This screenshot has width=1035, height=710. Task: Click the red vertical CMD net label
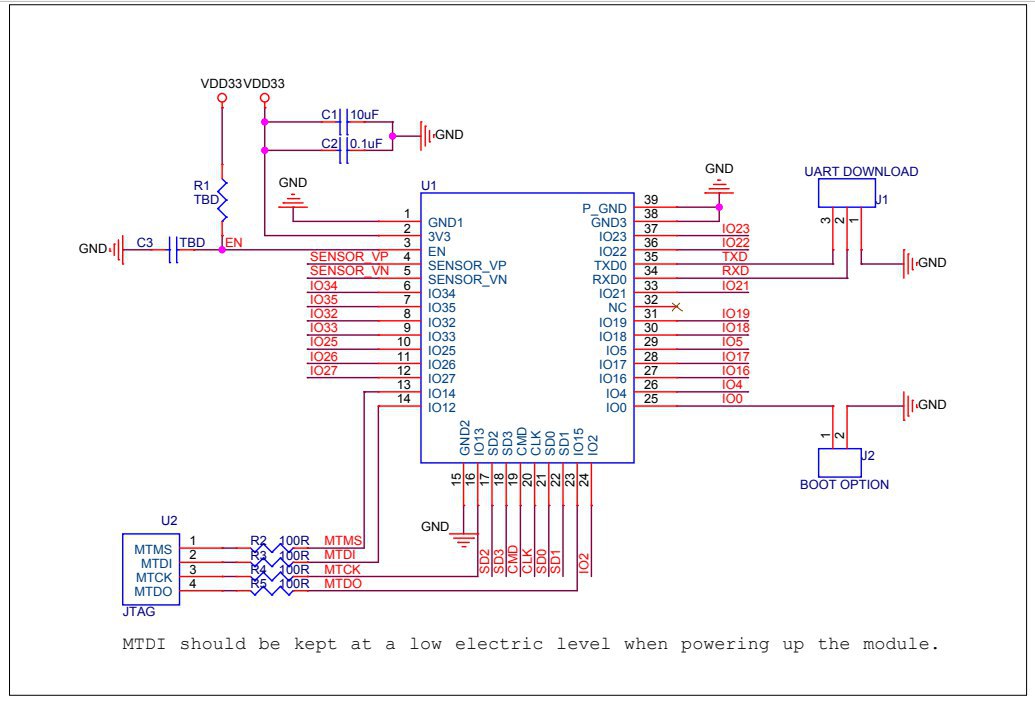coord(514,560)
